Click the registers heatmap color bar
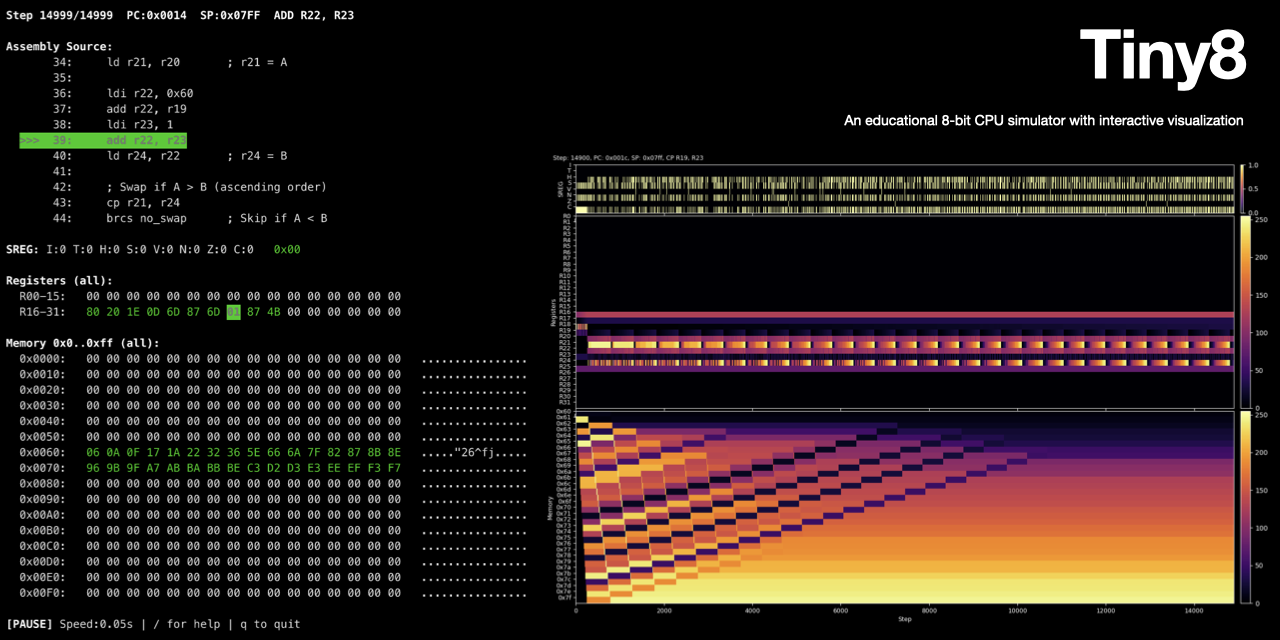Viewport: 1280px width, 640px height. tap(1245, 311)
